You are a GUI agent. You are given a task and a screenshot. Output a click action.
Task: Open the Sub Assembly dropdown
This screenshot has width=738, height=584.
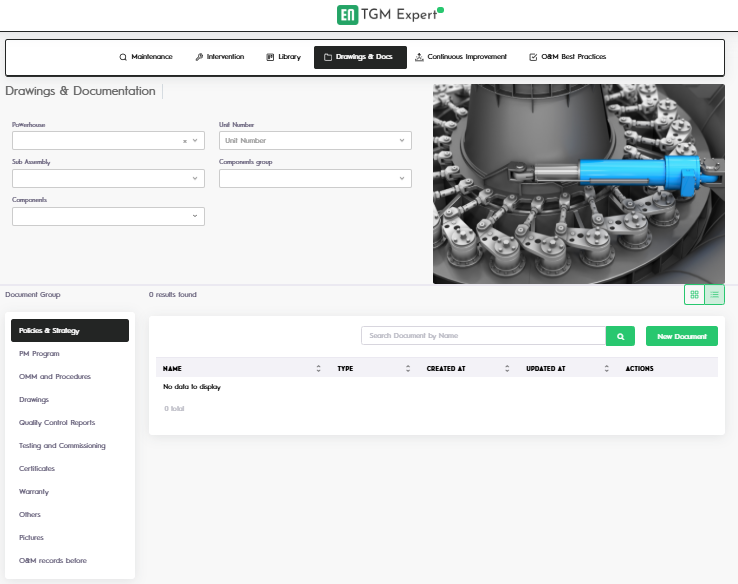(108, 179)
